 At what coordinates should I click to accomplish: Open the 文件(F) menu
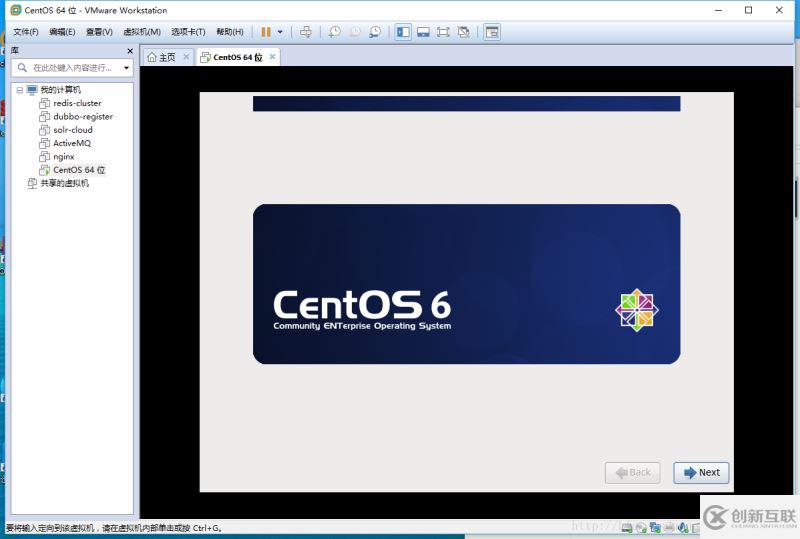pyautogui.click(x=26, y=32)
